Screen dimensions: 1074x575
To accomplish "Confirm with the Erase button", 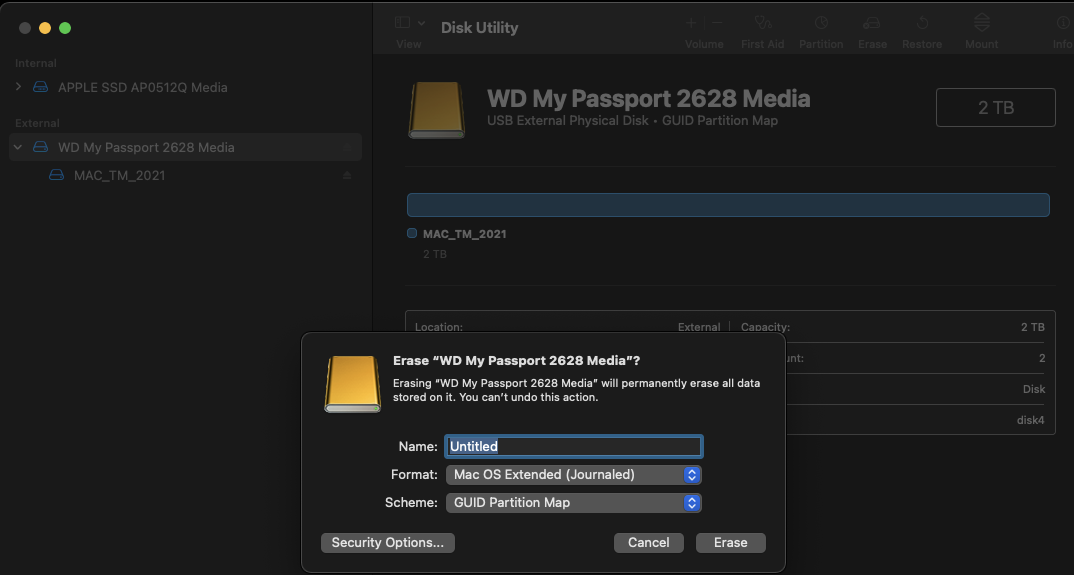I will (731, 542).
